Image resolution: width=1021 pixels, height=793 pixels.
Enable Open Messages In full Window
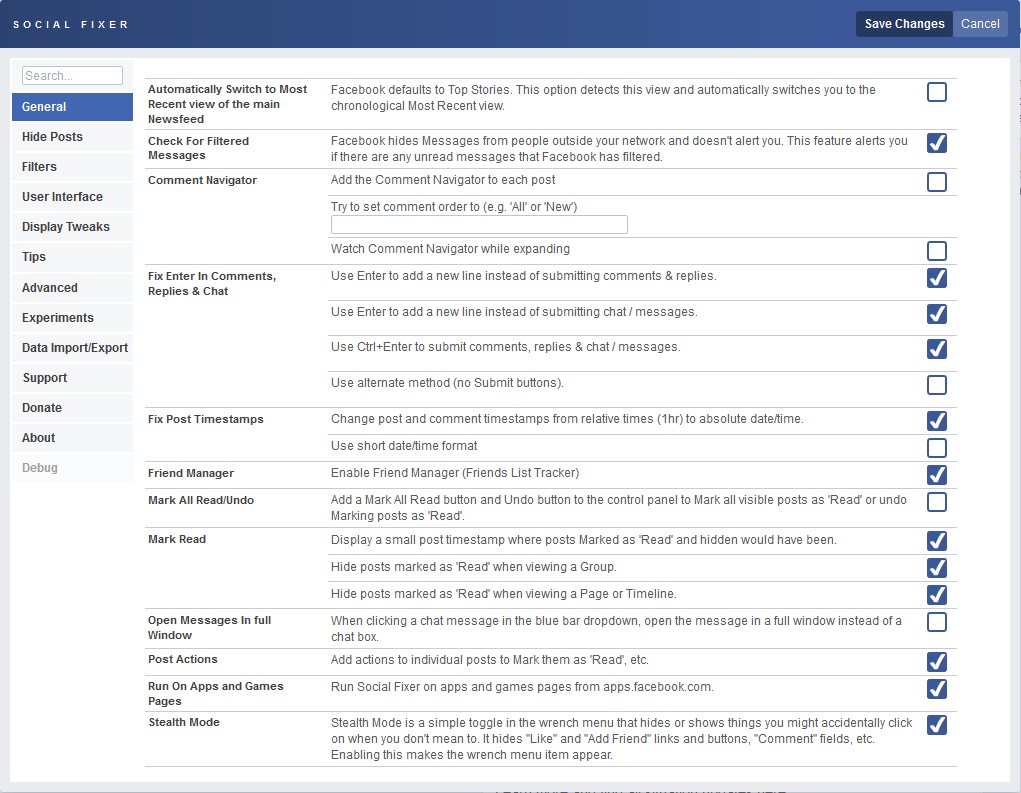[x=936, y=622]
